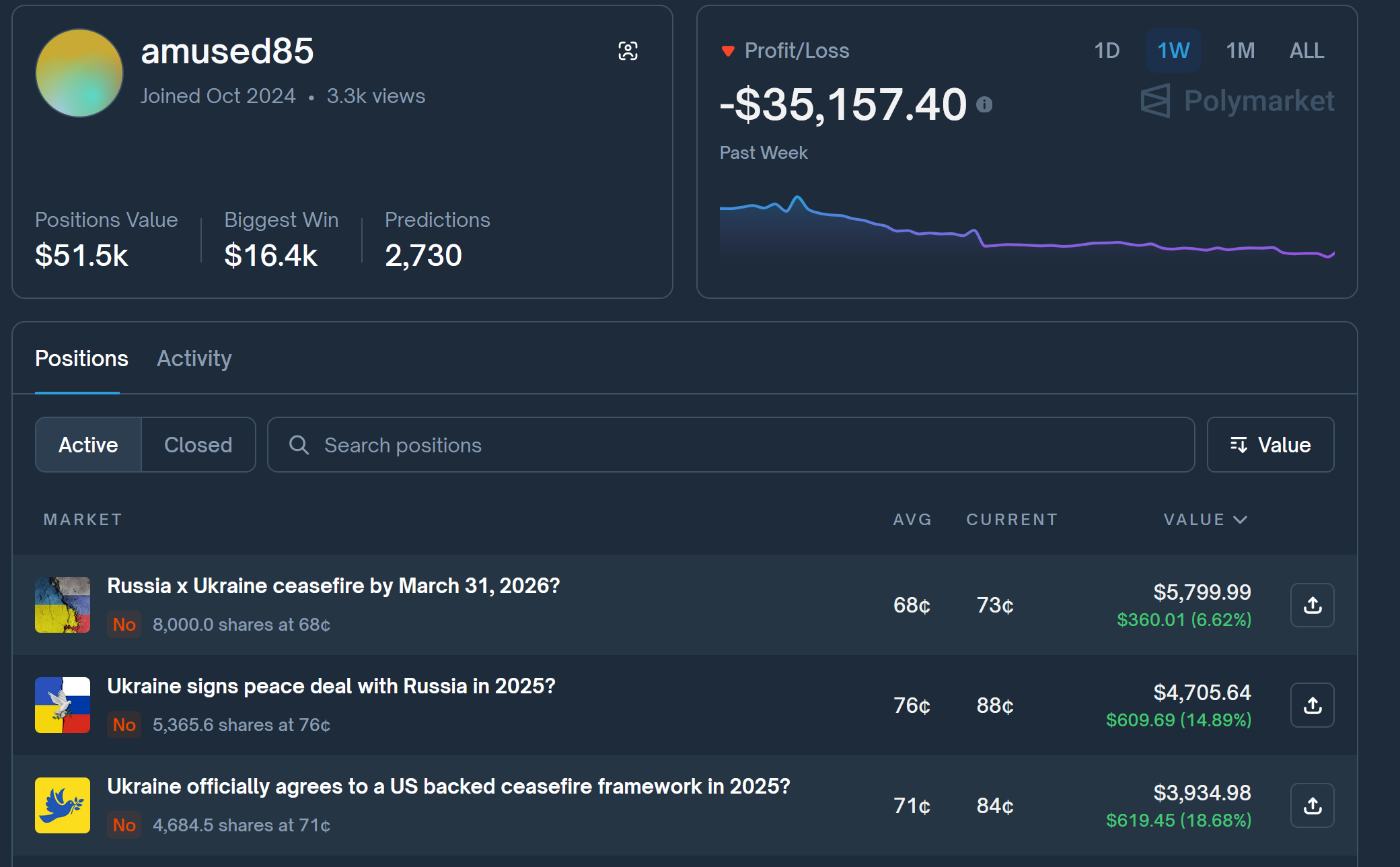1400x867 pixels.
Task: Share the Russia x Ukraine ceasefire position
Action: [x=1312, y=605]
